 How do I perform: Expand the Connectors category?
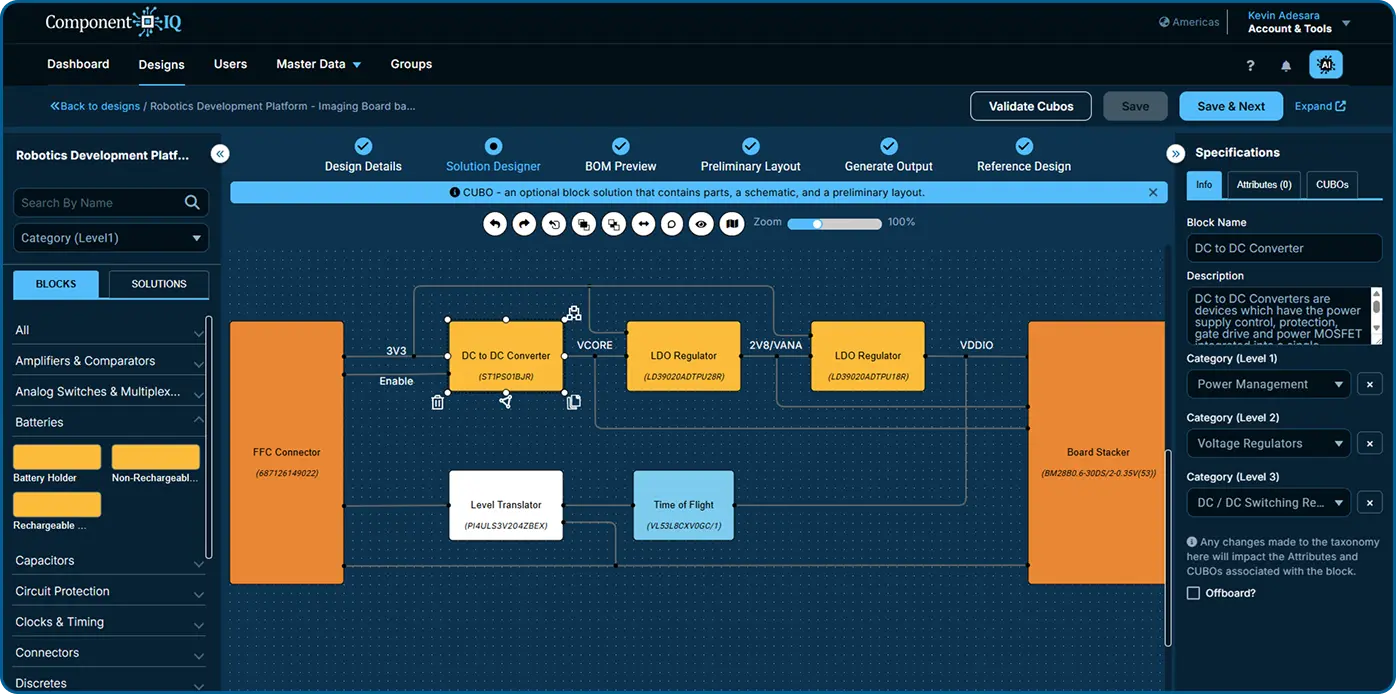point(109,653)
